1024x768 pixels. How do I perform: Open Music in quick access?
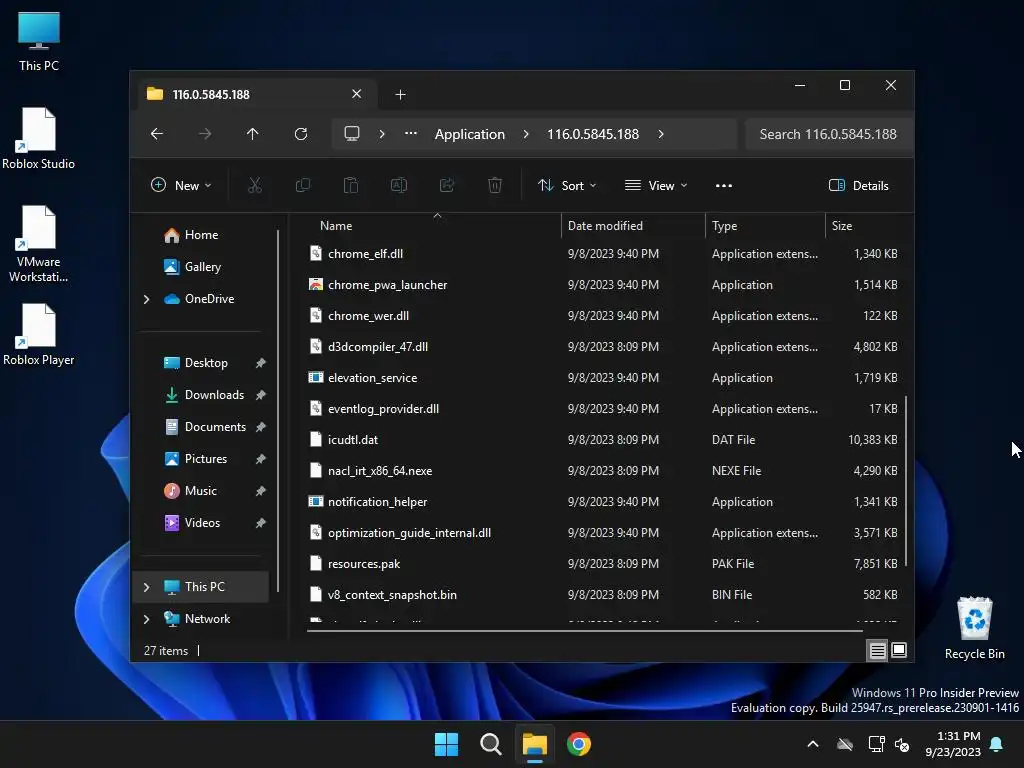click(x=200, y=491)
